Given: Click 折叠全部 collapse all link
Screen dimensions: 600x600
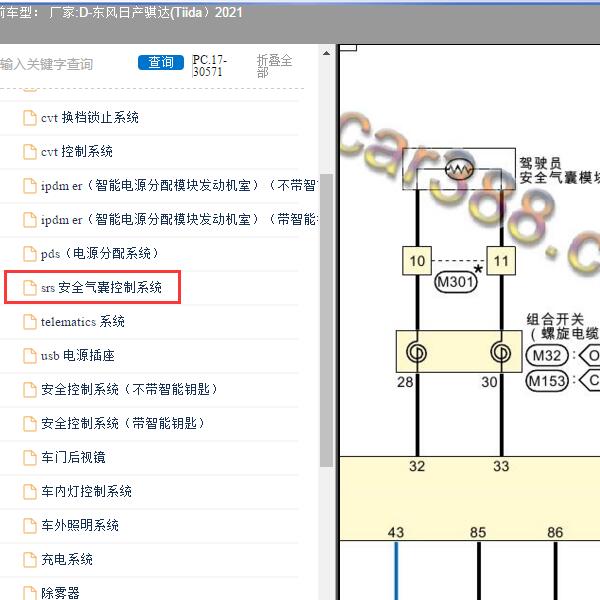Looking at the screenshot, I should click(274, 66).
